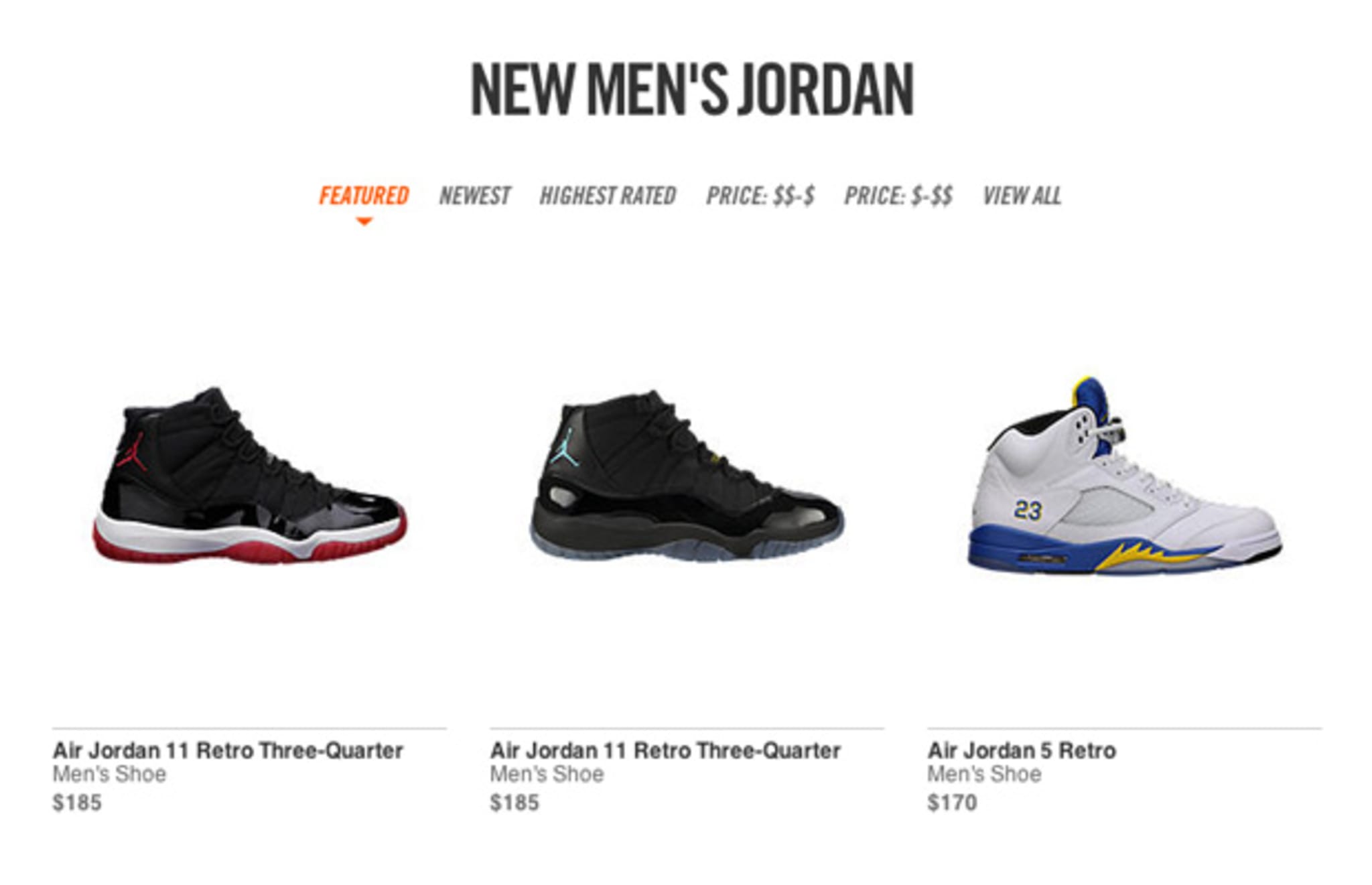Click the New Men's Jordan heading
The height and width of the screenshot is (885, 1372).
coord(692,89)
